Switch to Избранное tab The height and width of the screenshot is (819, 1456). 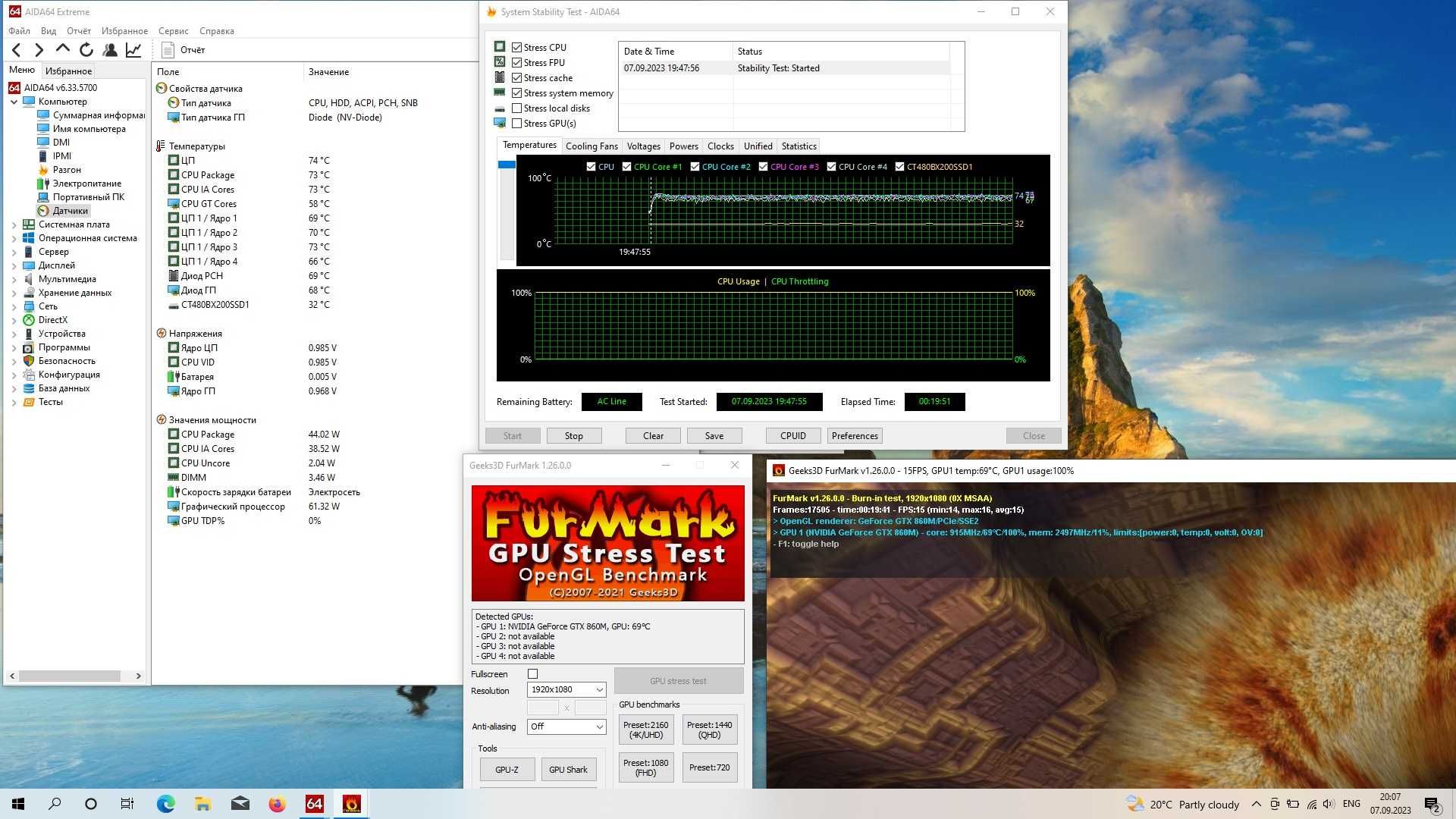(68, 71)
